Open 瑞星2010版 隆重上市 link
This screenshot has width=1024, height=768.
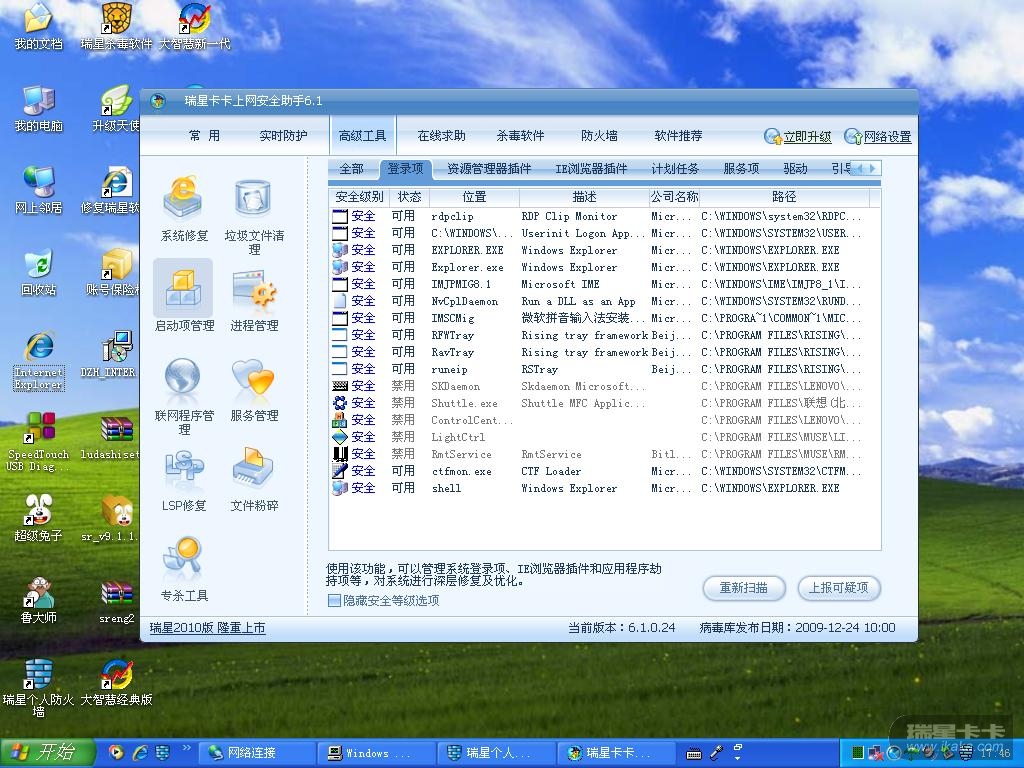tap(207, 628)
